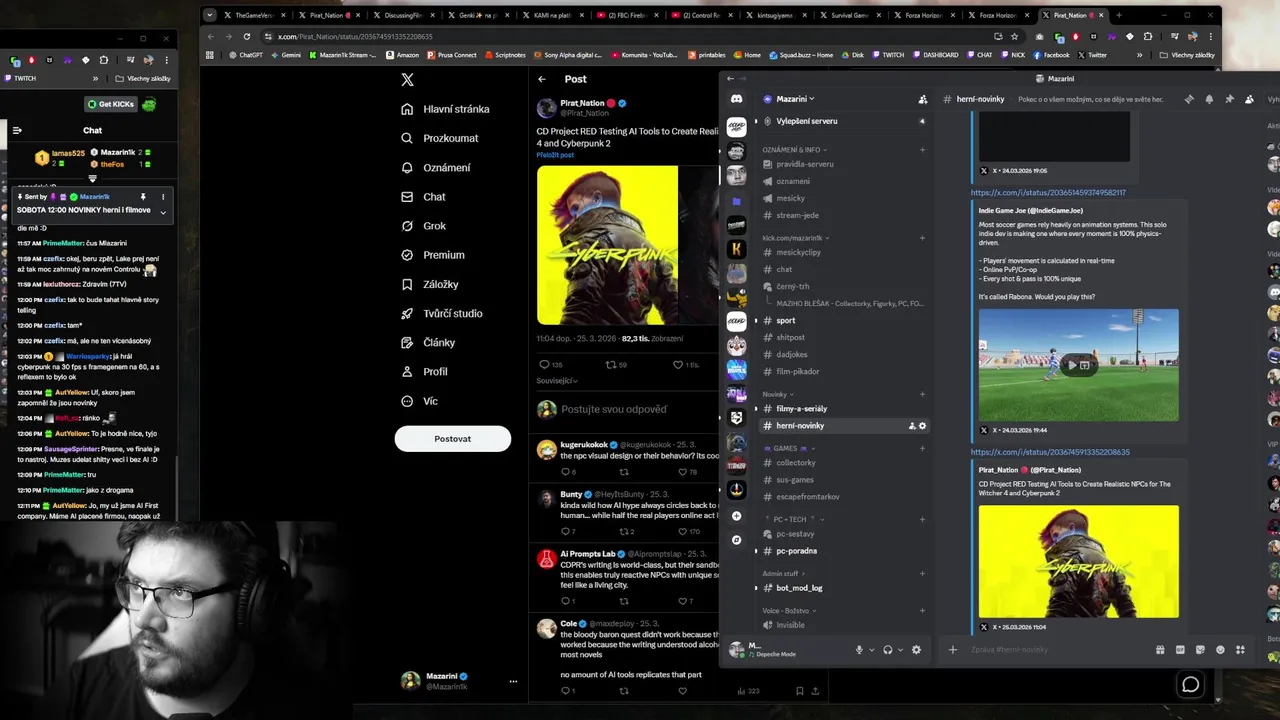The width and height of the screenshot is (1280, 720).
Task: Open edit channel gear on herní-novinky
Action: tap(922, 426)
